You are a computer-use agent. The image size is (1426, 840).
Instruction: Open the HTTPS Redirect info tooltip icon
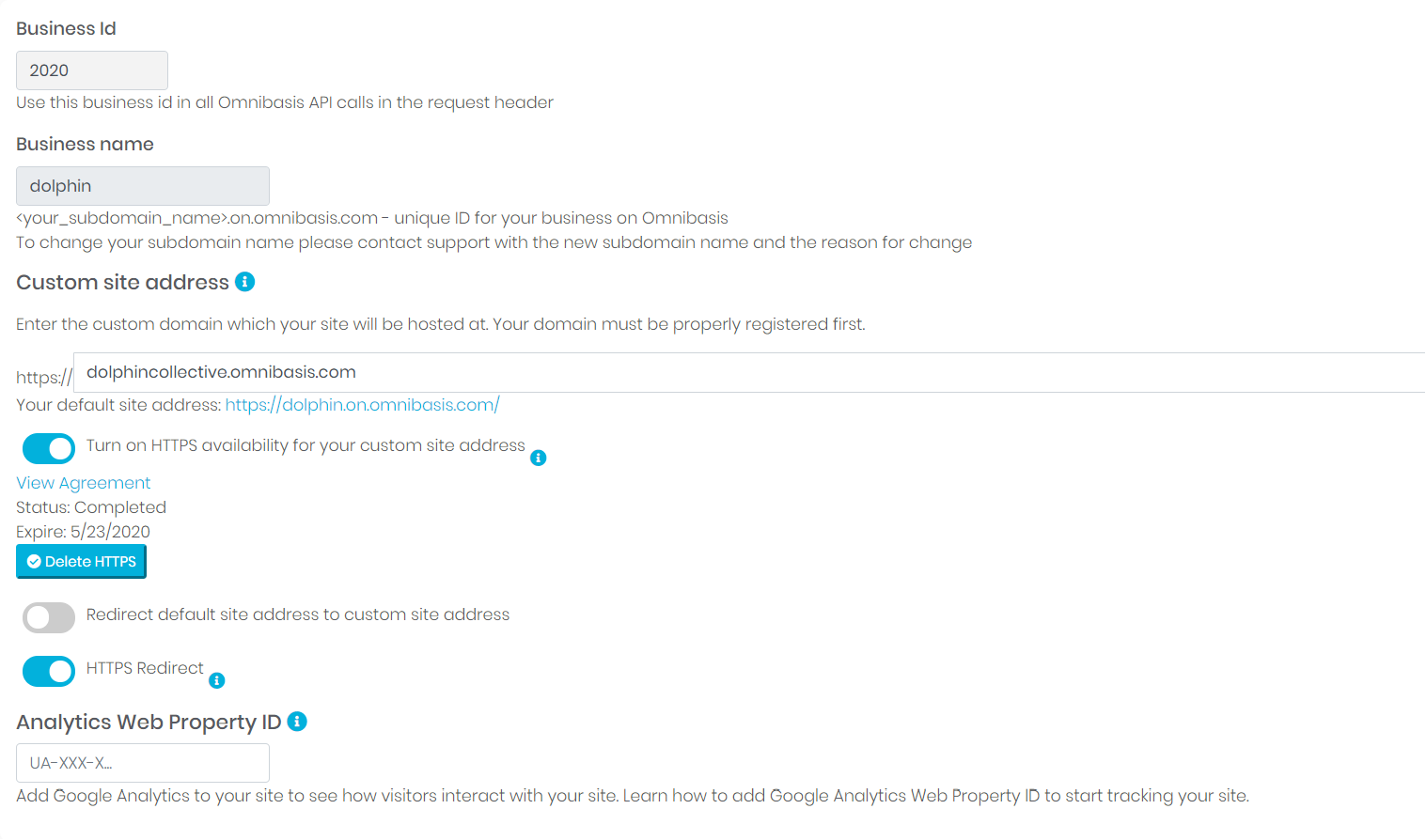point(217,680)
